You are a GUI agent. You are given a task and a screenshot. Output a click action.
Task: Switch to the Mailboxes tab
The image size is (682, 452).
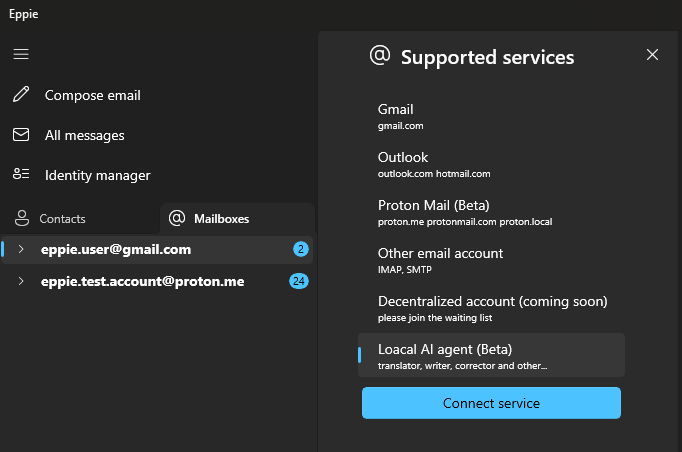pyautogui.click(x=237, y=218)
